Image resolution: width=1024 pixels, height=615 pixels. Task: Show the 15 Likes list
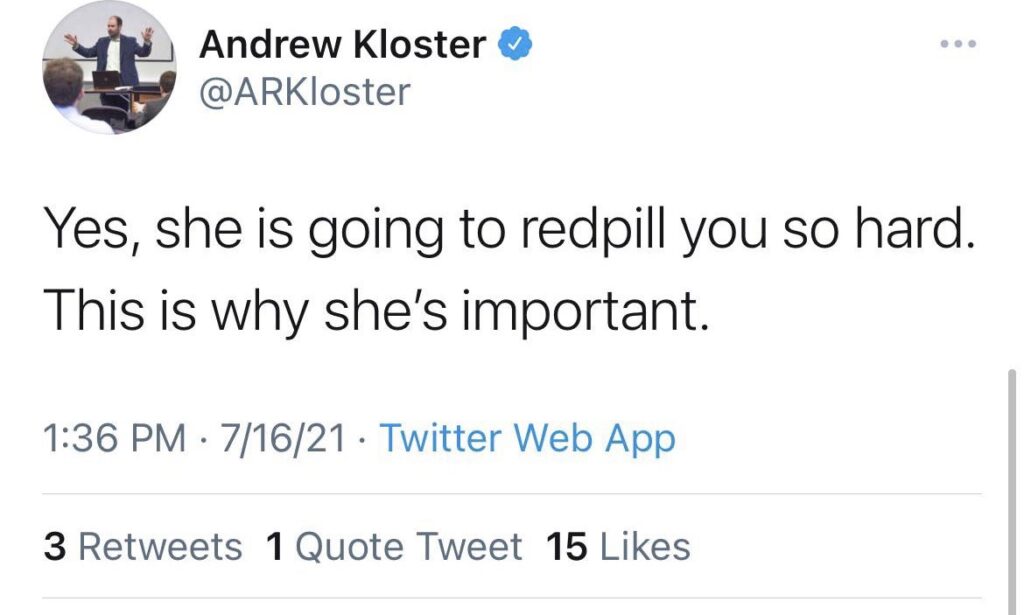(x=618, y=547)
